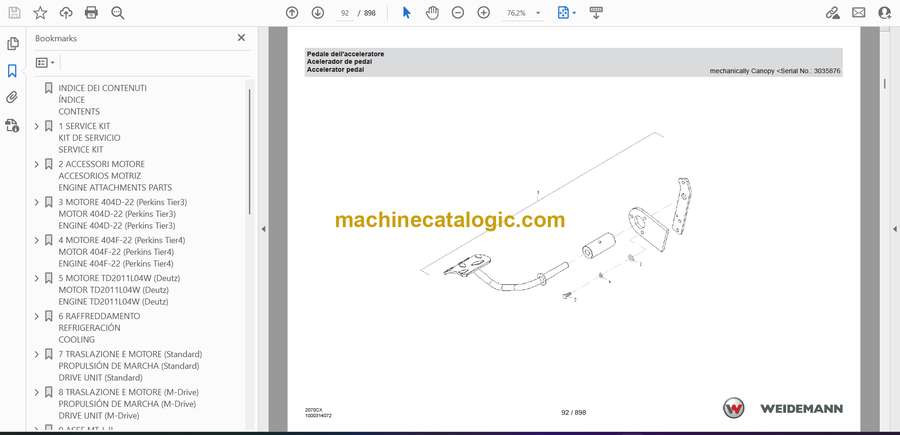Screen dimensions: 900x435
Task: Star this document as a favorite
Action: [x=40, y=13]
